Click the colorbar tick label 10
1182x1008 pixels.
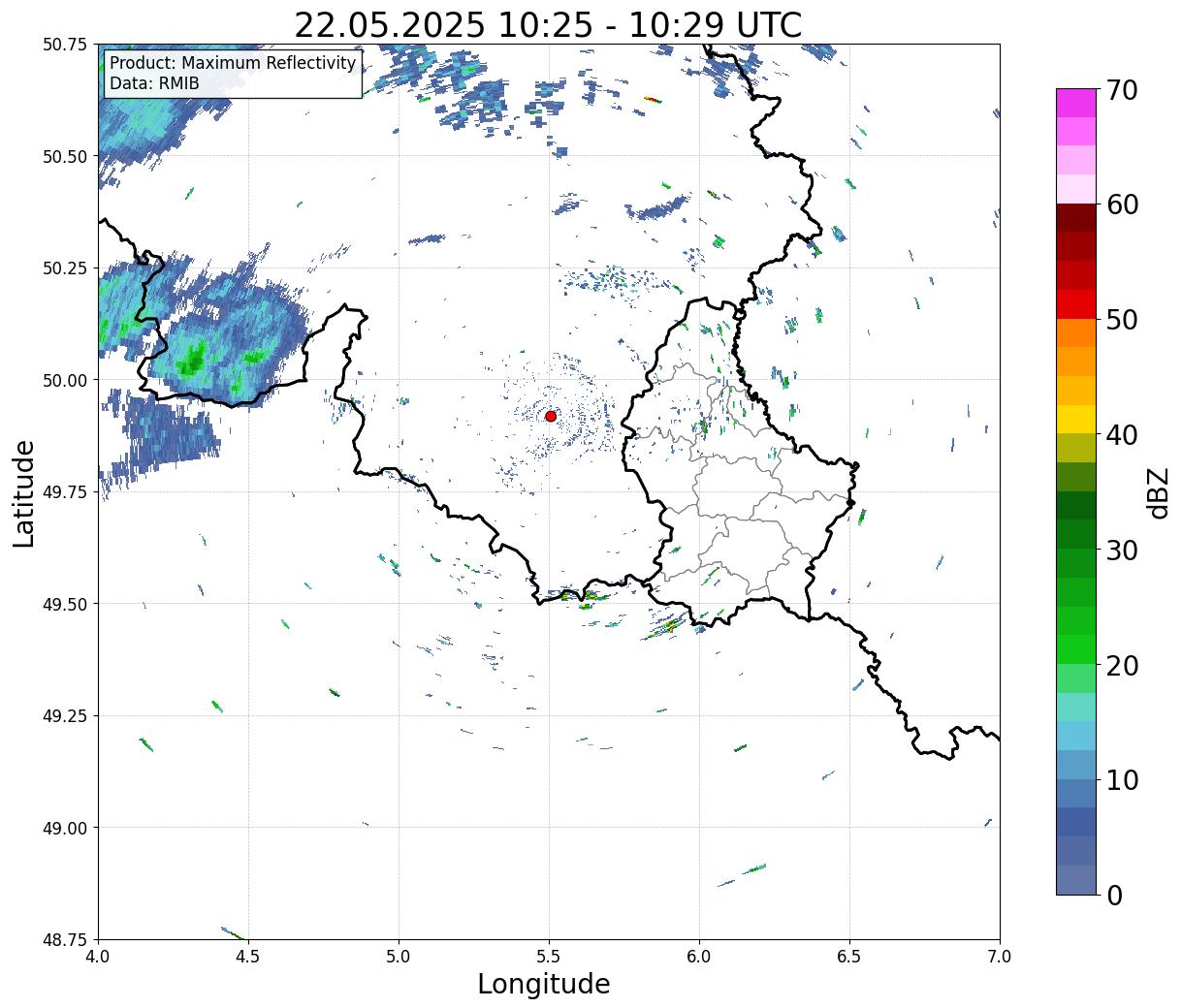click(x=1122, y=780)
